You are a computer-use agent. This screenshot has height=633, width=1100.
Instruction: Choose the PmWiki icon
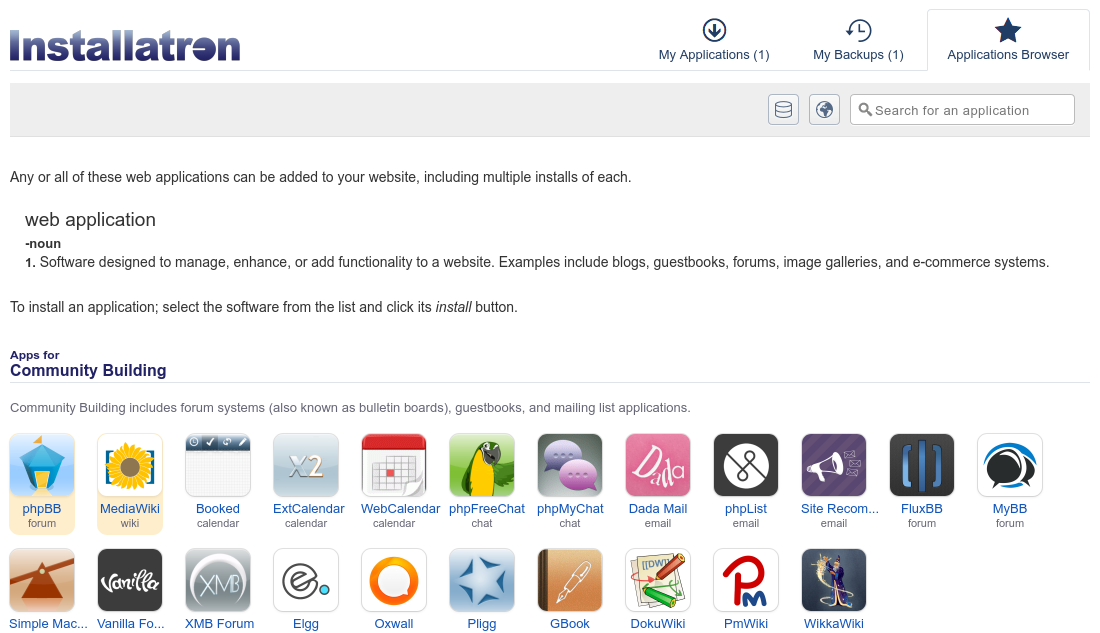(746, 580)
